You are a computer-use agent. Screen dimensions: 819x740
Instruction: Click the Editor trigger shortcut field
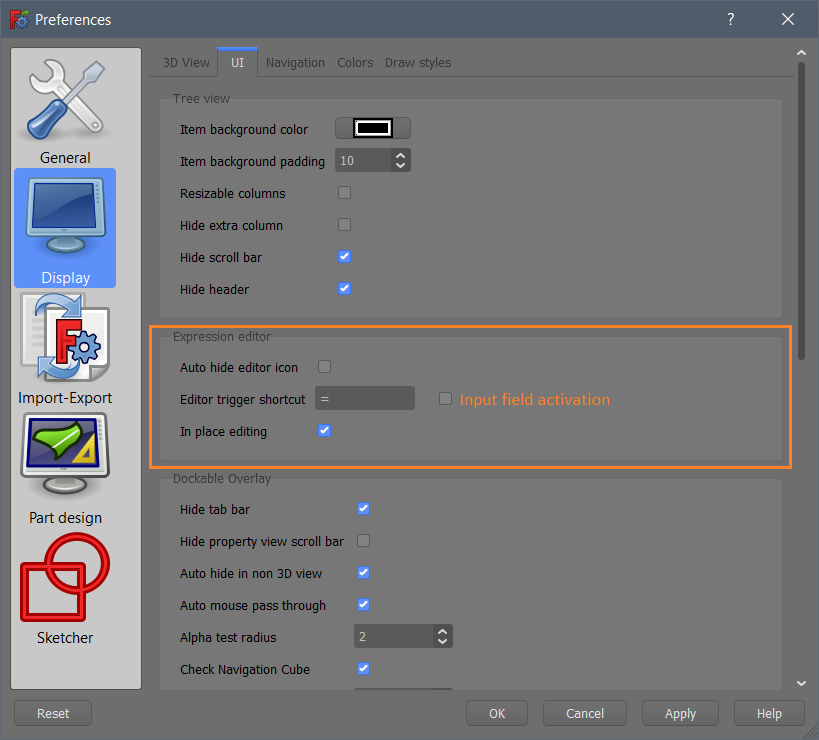(x=364, y=398)
